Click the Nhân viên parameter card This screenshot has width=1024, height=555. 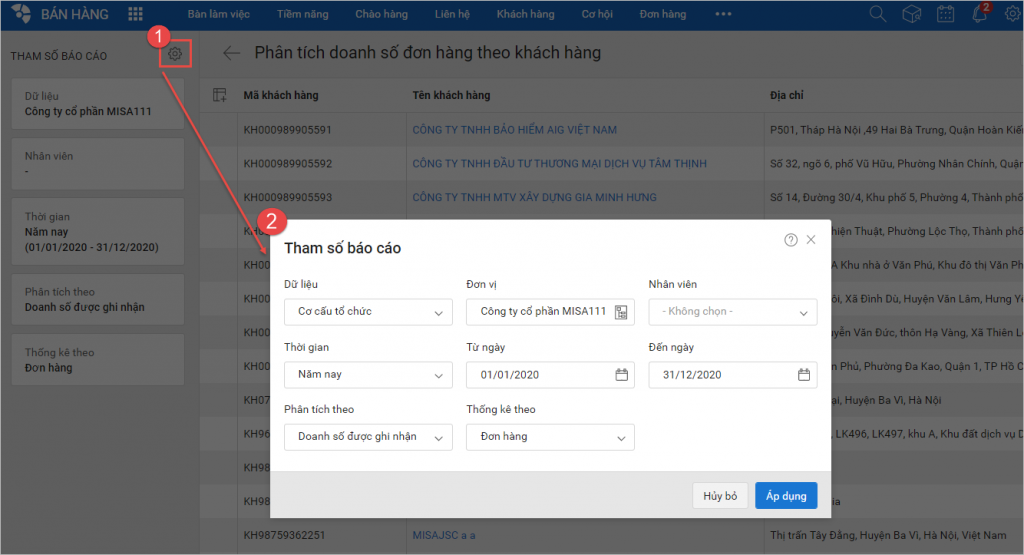(x=97, y=164)
